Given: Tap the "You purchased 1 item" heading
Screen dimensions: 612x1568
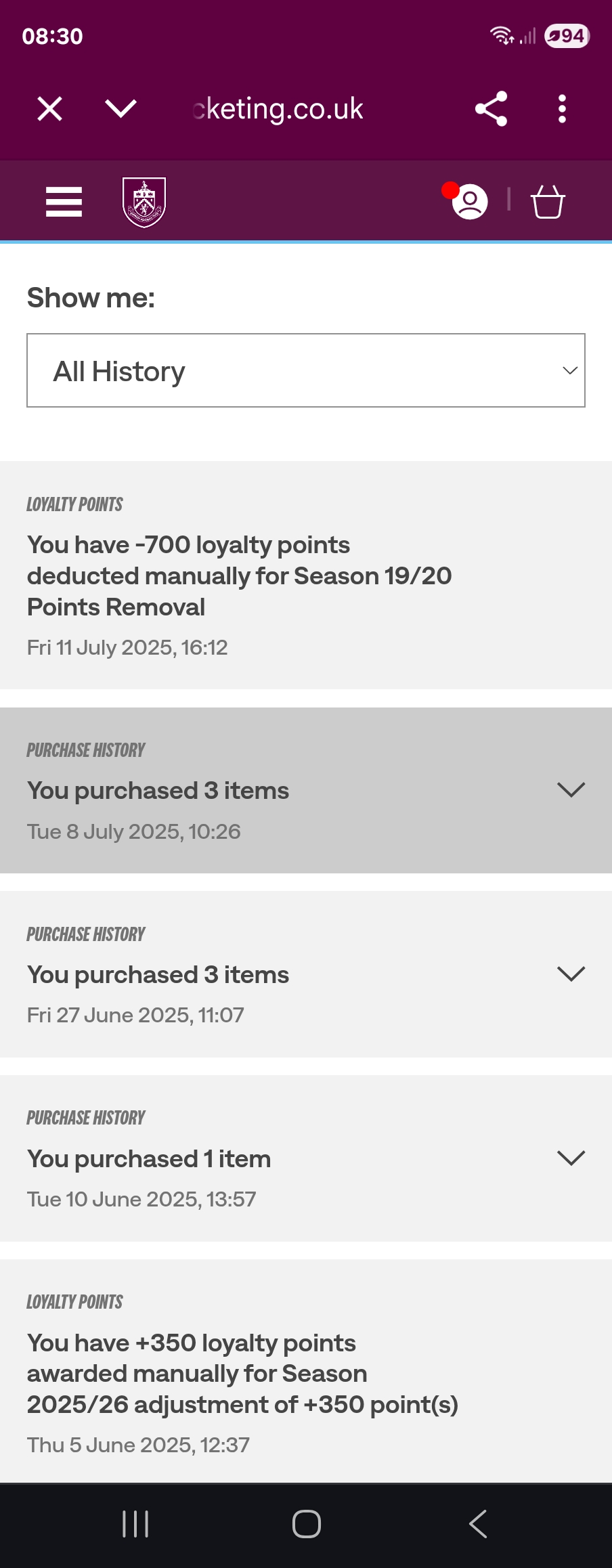Looking at the screenshot, I should [x=149, y=1159].
